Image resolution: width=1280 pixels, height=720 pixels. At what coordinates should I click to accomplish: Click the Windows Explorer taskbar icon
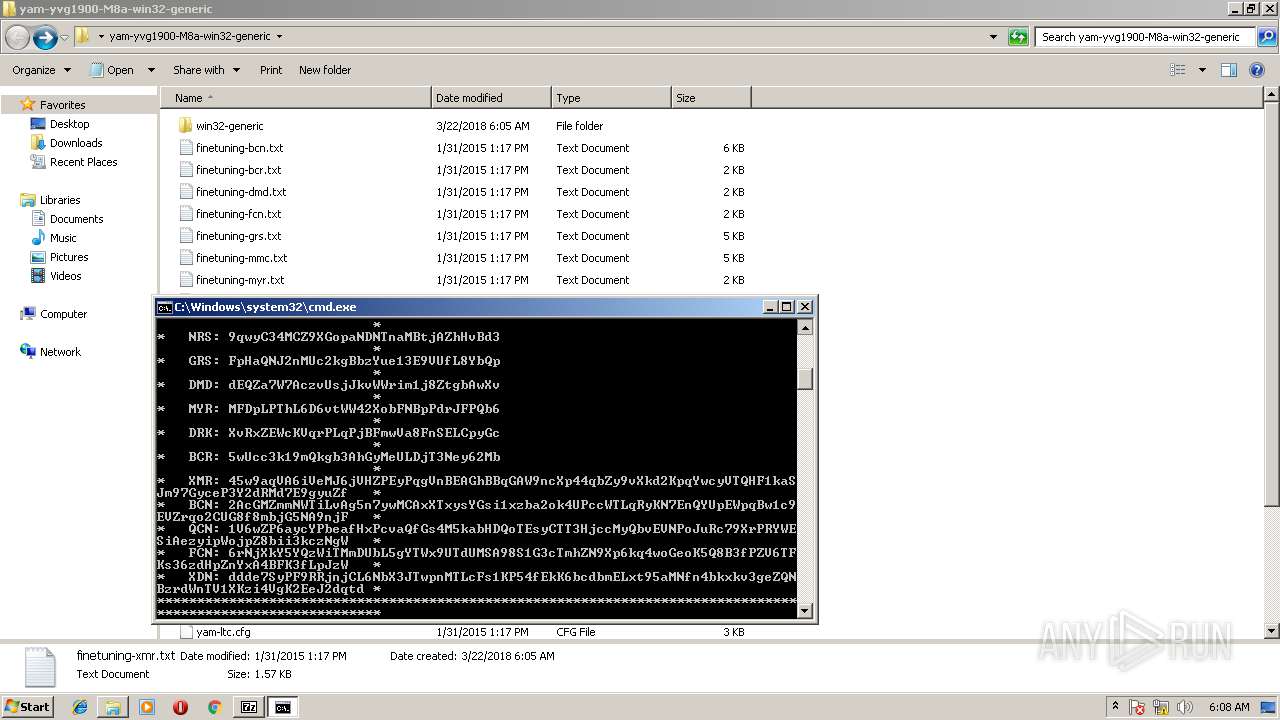pyautogui.click(x=113, y=707)
